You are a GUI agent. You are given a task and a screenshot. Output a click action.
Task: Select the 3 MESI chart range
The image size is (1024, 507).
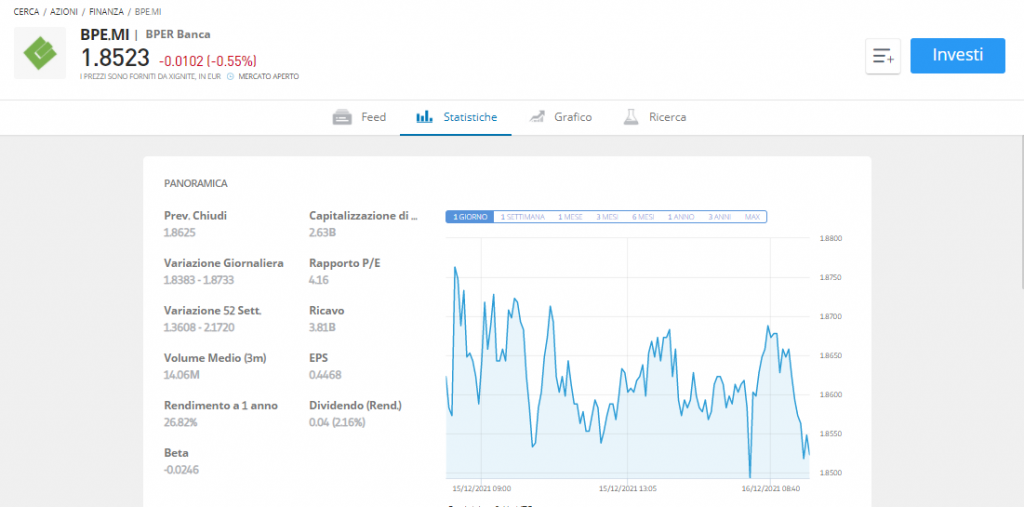(607, 217)
